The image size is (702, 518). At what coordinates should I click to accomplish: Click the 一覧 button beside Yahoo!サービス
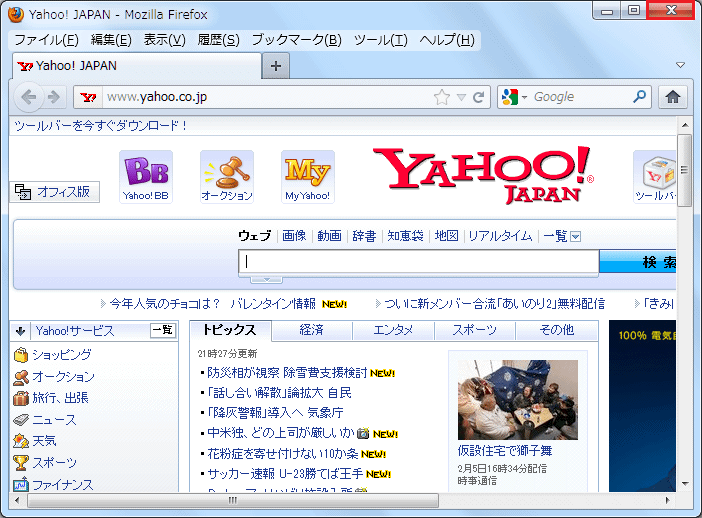[x=163, y=330]
